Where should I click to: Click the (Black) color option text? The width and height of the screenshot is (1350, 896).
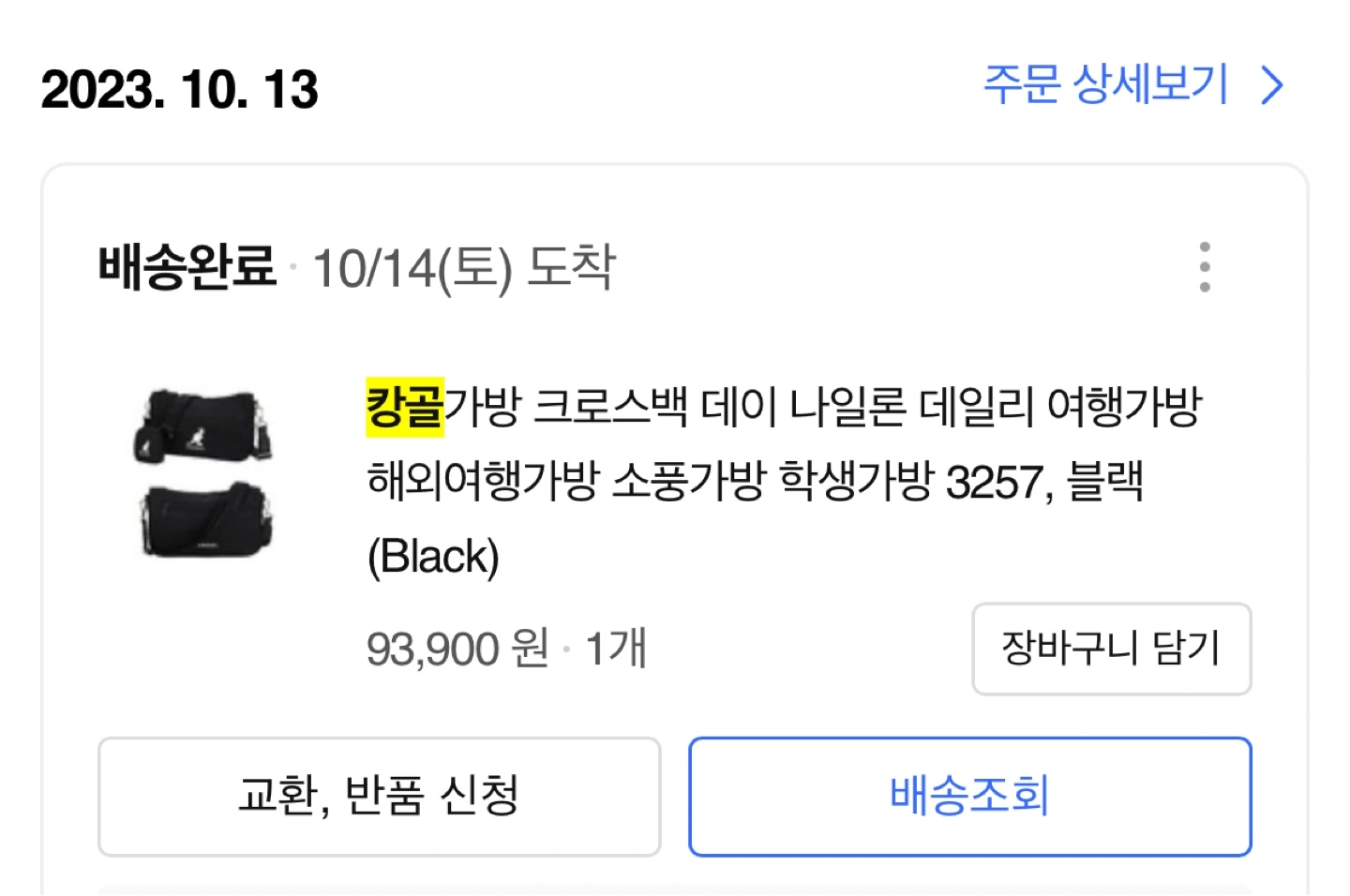pos(433,557)
